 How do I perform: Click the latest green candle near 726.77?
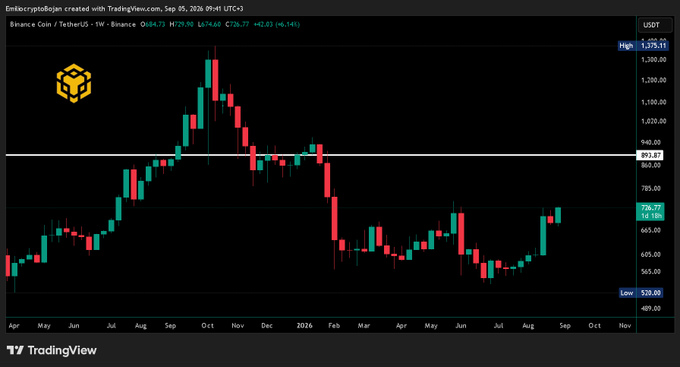click(558, 215)
